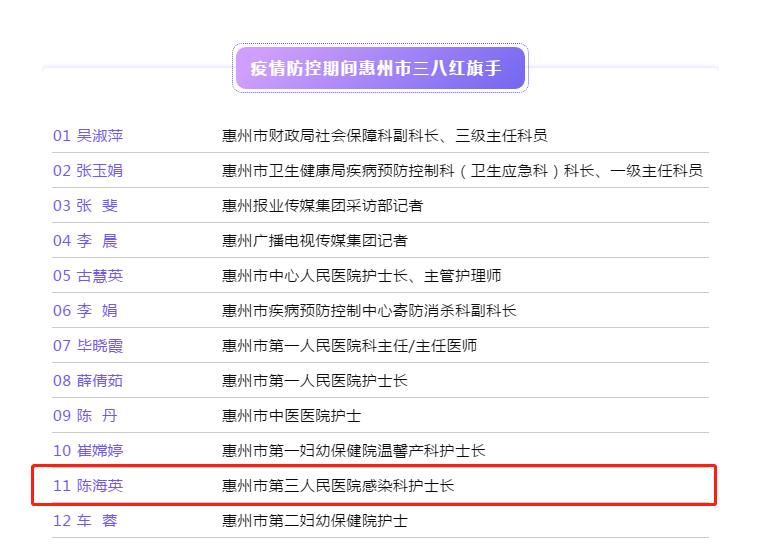Click 惠州市第一人民医院科主任/主任医师 text
Image resolution: width=777 pixels, height=549 pixels.
coord(349,346)
